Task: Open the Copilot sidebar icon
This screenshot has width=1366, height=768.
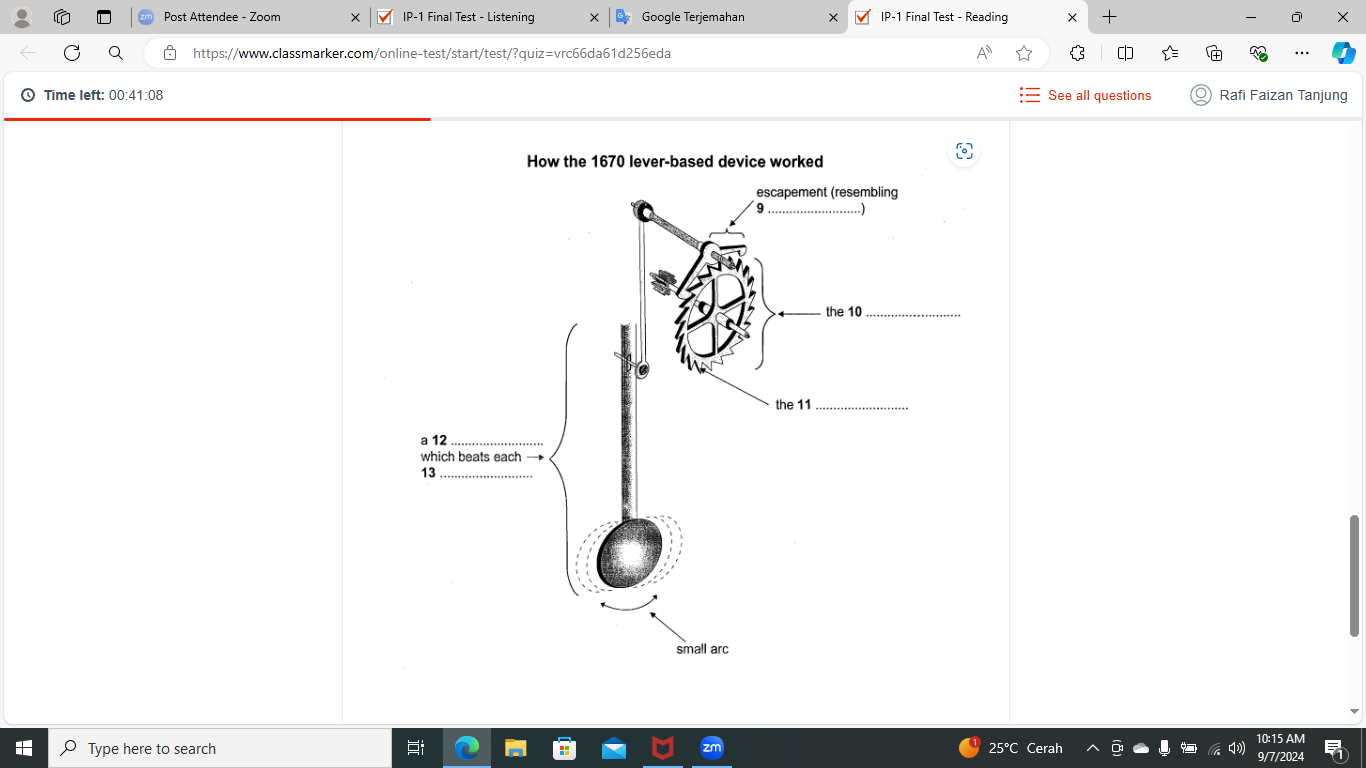Action: coord(1343,53)
